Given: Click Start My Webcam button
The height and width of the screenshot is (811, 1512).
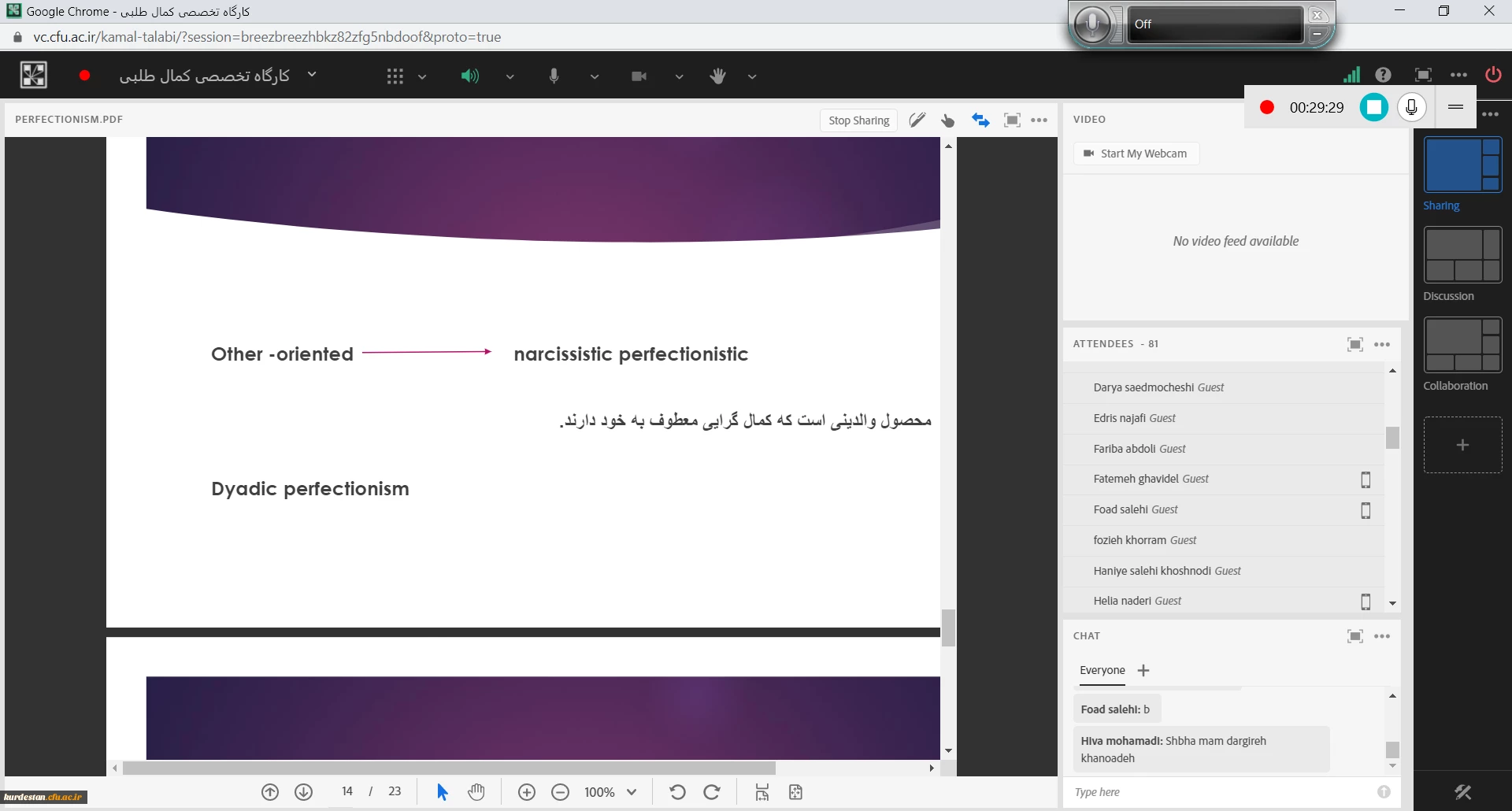Looking at the screenshot, I should click(1136, 154).
